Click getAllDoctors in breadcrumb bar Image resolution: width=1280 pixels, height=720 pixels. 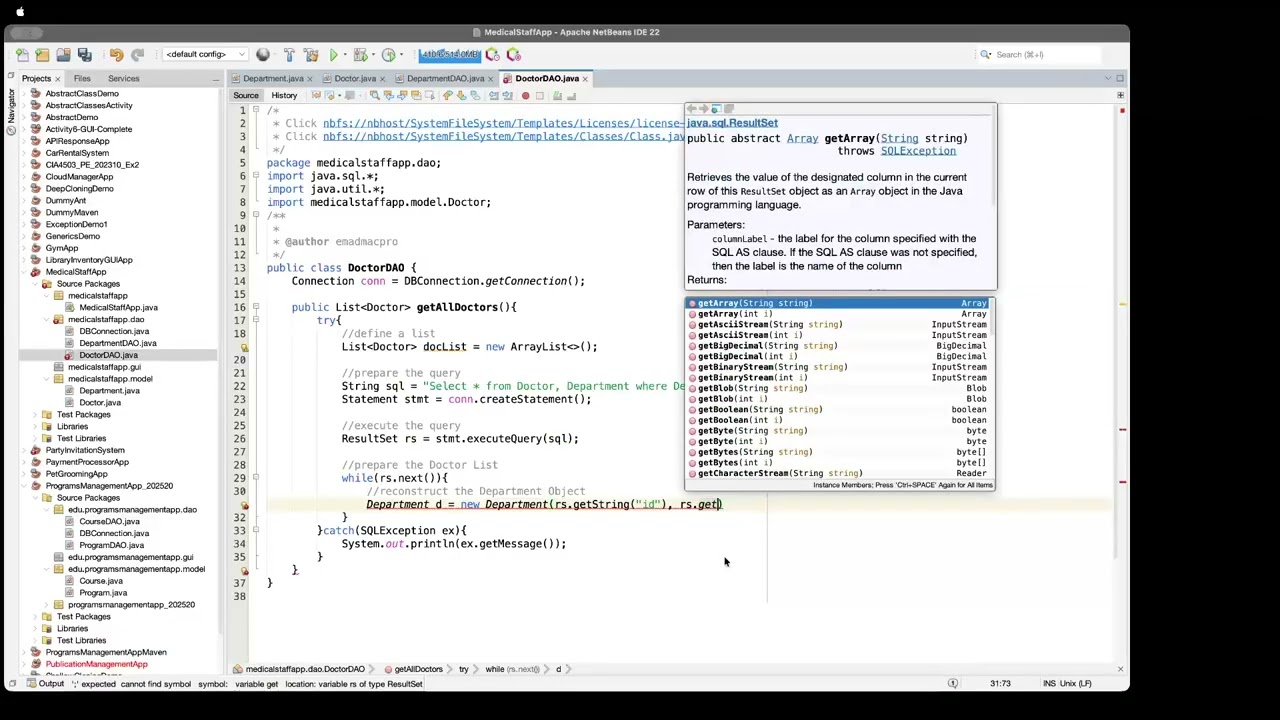pyautogui.click(x=418, y=669)
